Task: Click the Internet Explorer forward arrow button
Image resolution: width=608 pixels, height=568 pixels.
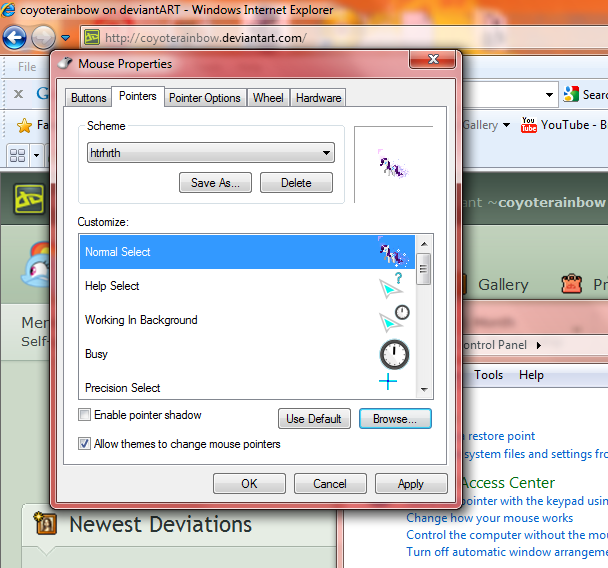Action: coord(43,38)
